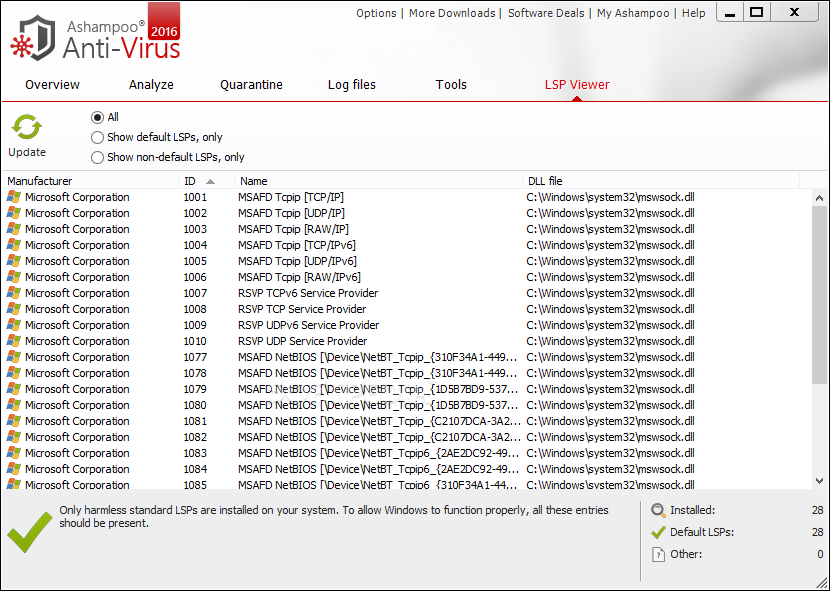
Task: Go to the Log files tab
Action: pos(352,85)
